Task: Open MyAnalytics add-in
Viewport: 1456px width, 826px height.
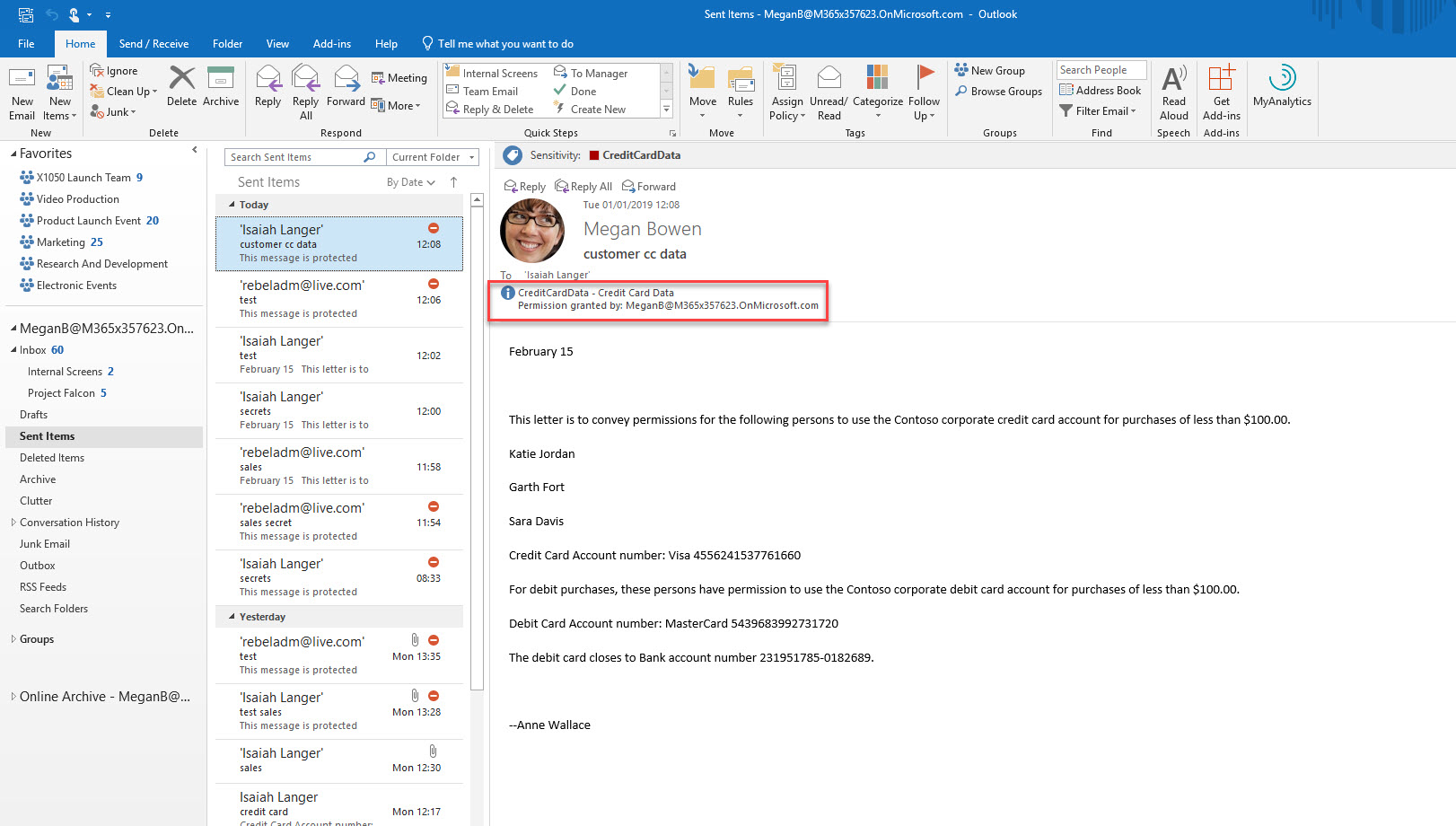Action: (x=1282, y=86)
